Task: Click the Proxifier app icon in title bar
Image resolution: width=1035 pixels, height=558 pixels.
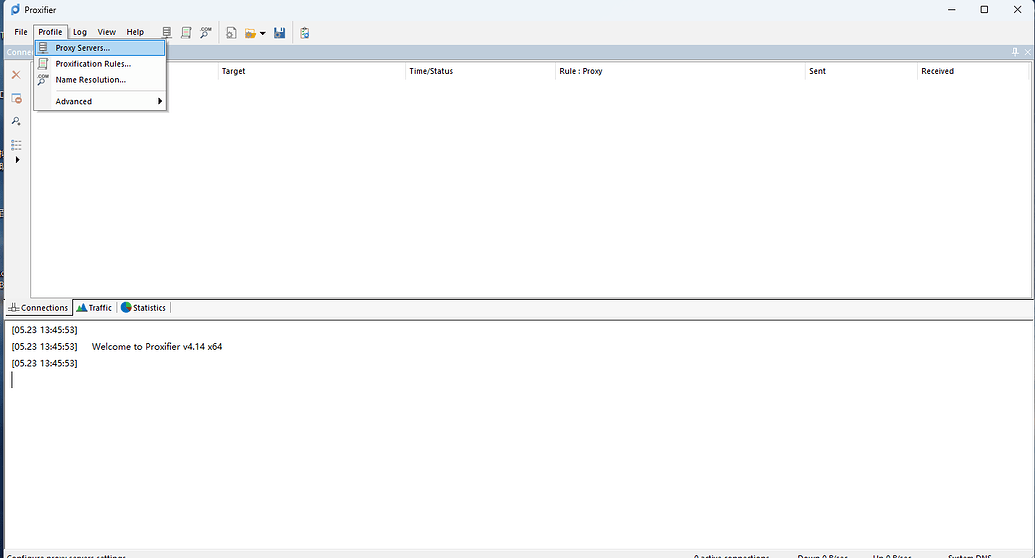Action: (15, 9)
